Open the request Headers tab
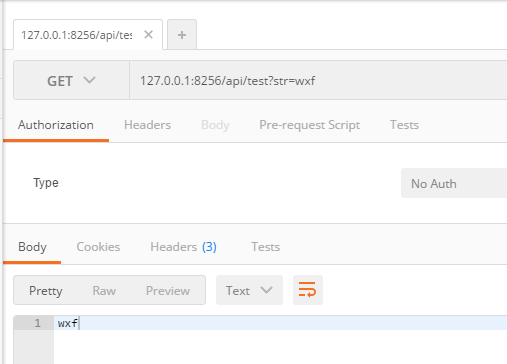The height and width of the screenshot is (364, 507). [x=147, y=125]
